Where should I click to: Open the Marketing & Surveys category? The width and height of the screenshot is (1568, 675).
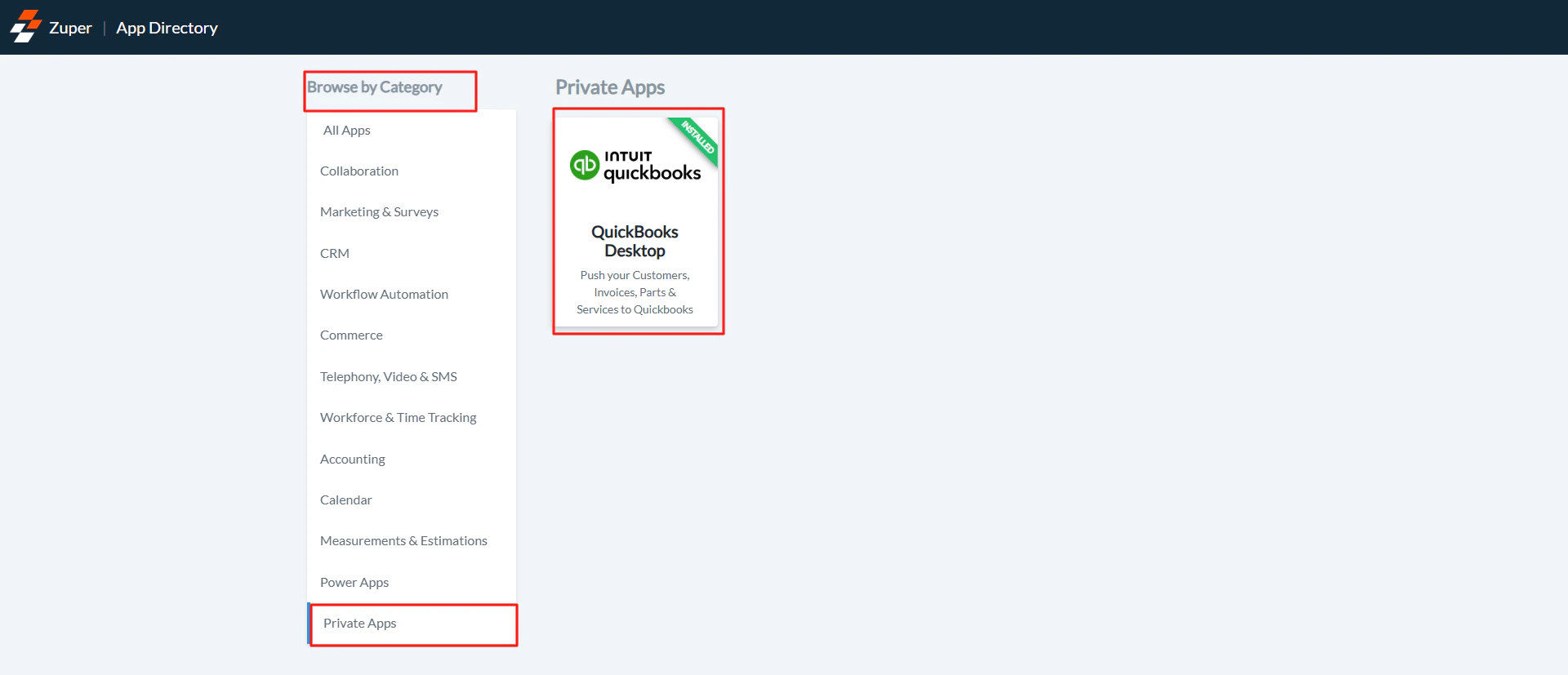pyautogui.click(x=412, y=212)
